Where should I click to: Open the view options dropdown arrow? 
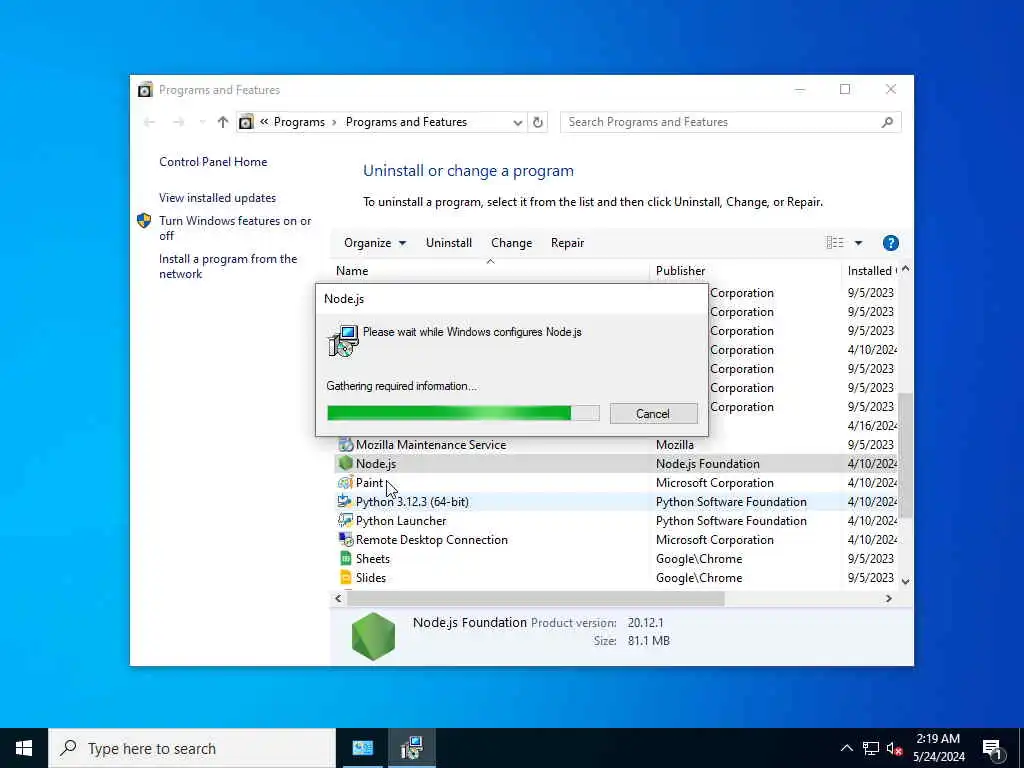[858, 243]
